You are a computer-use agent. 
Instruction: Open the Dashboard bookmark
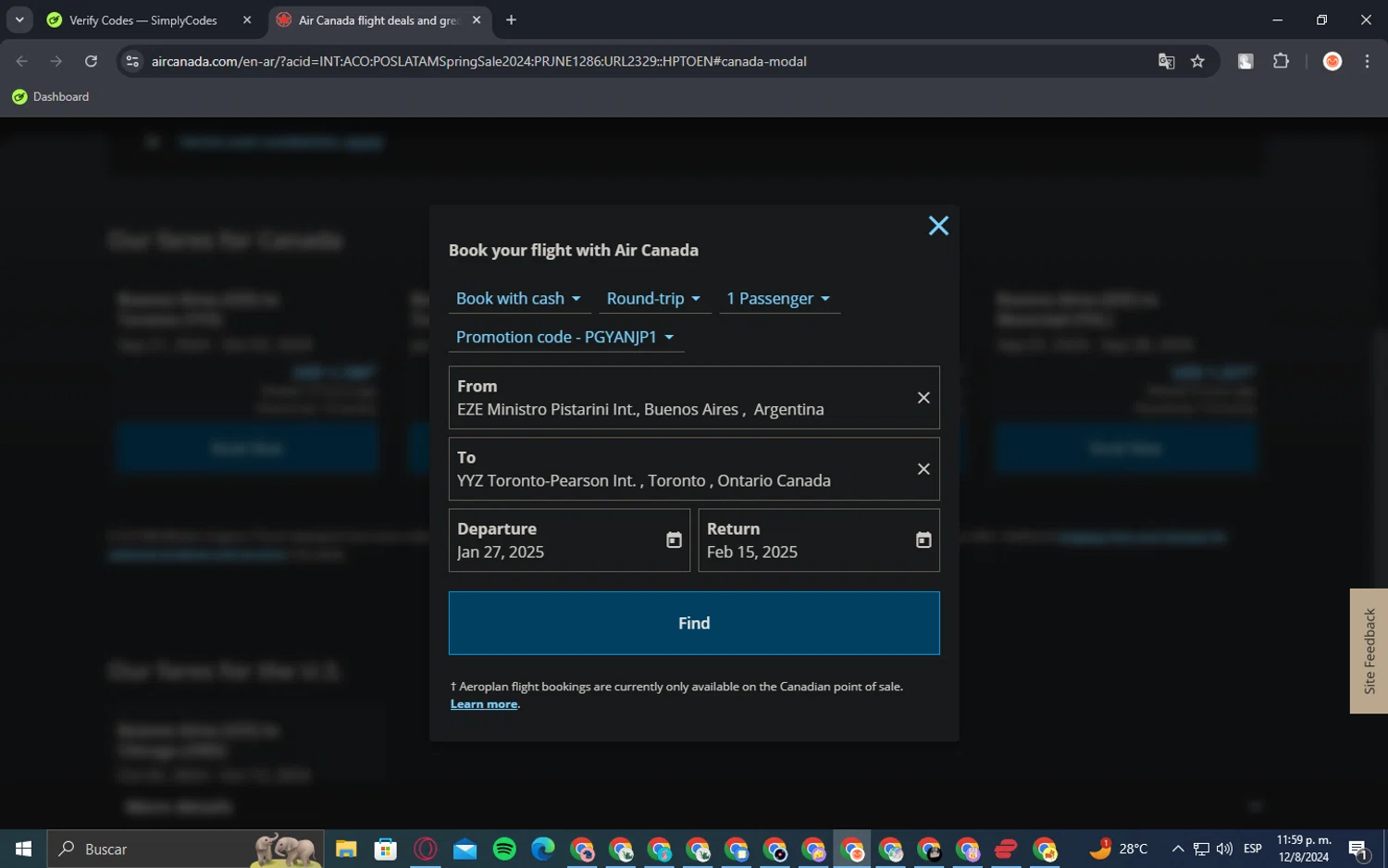click(x=51, y=97)
